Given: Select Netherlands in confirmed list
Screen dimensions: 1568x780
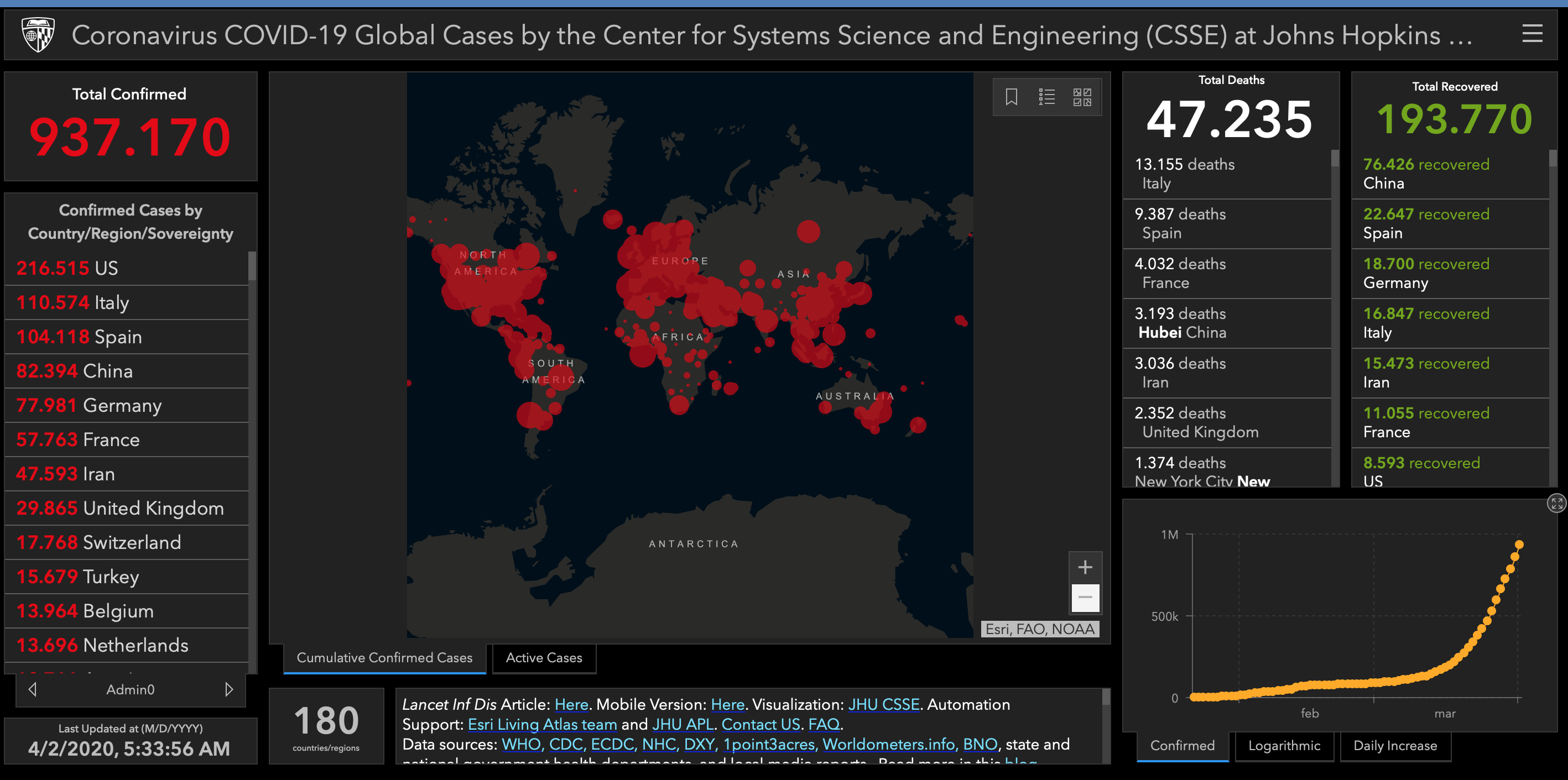Looking at the screenshot, I should point(127,645).
